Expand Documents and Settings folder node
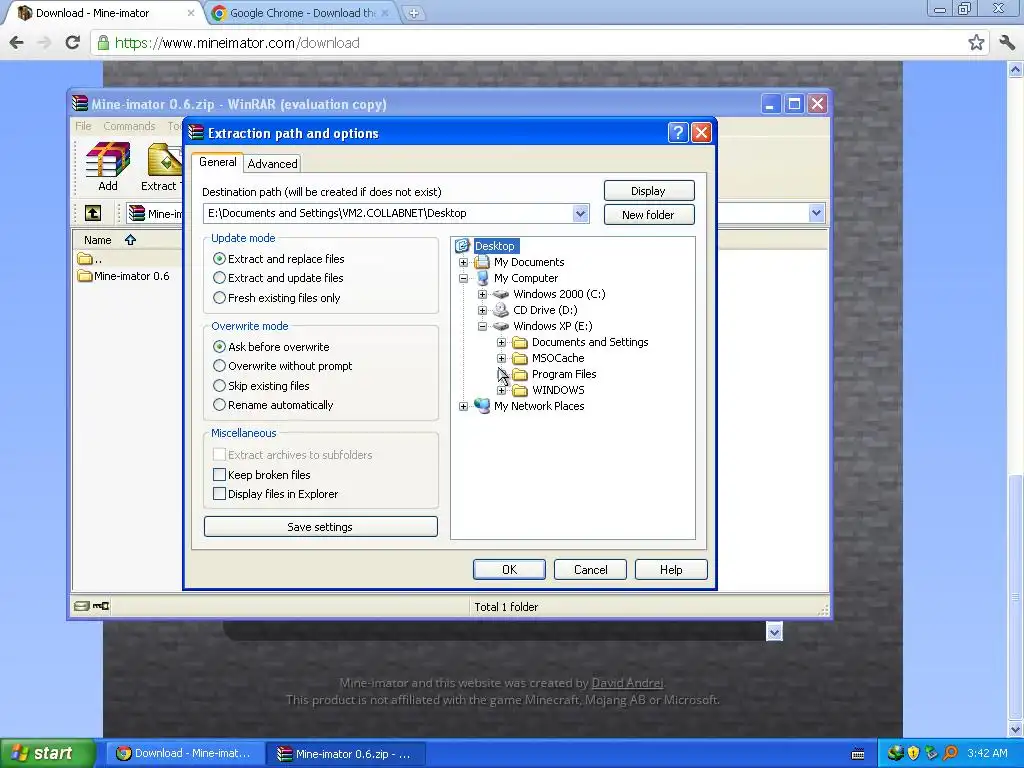 501,342
